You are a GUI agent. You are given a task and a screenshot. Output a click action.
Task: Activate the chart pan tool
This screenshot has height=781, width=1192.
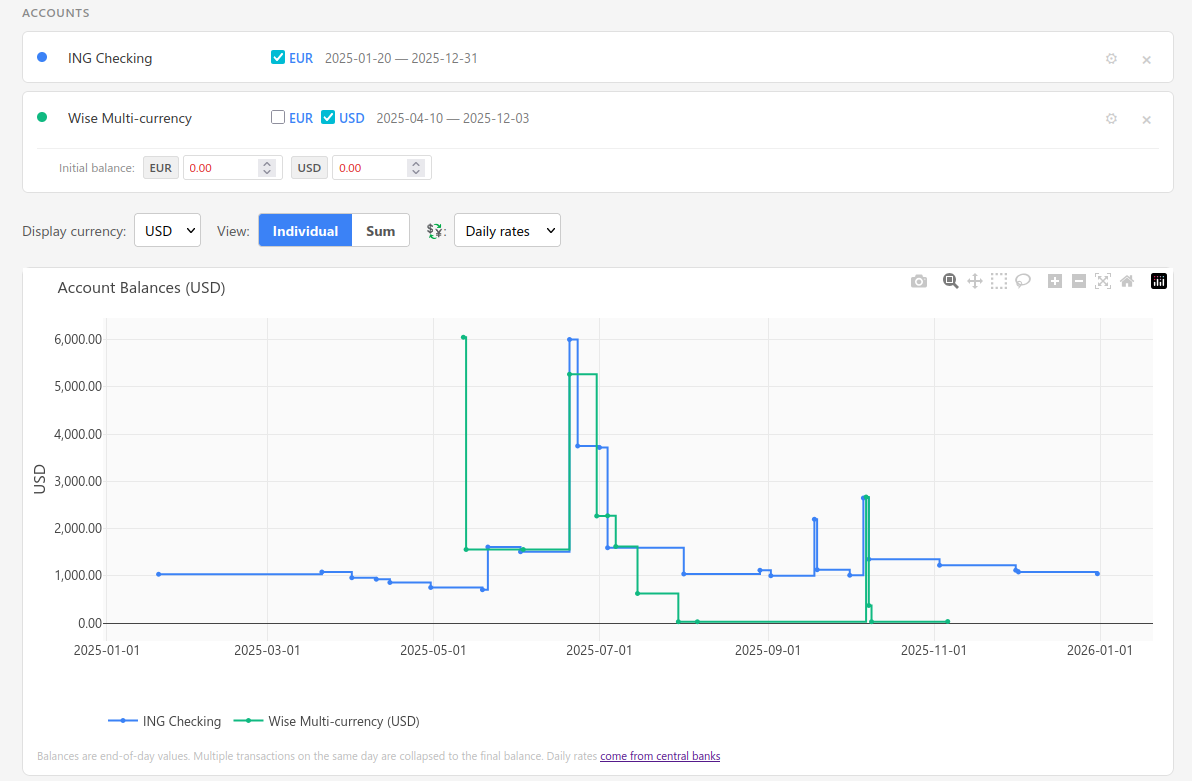pos(974,281)
